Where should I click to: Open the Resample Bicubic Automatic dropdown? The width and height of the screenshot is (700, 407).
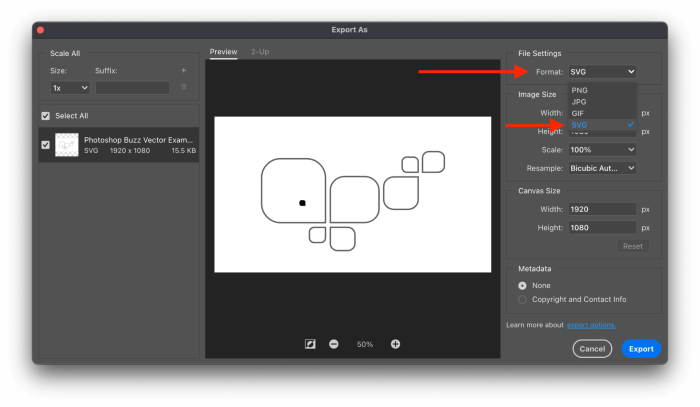[x=601, y=168]
